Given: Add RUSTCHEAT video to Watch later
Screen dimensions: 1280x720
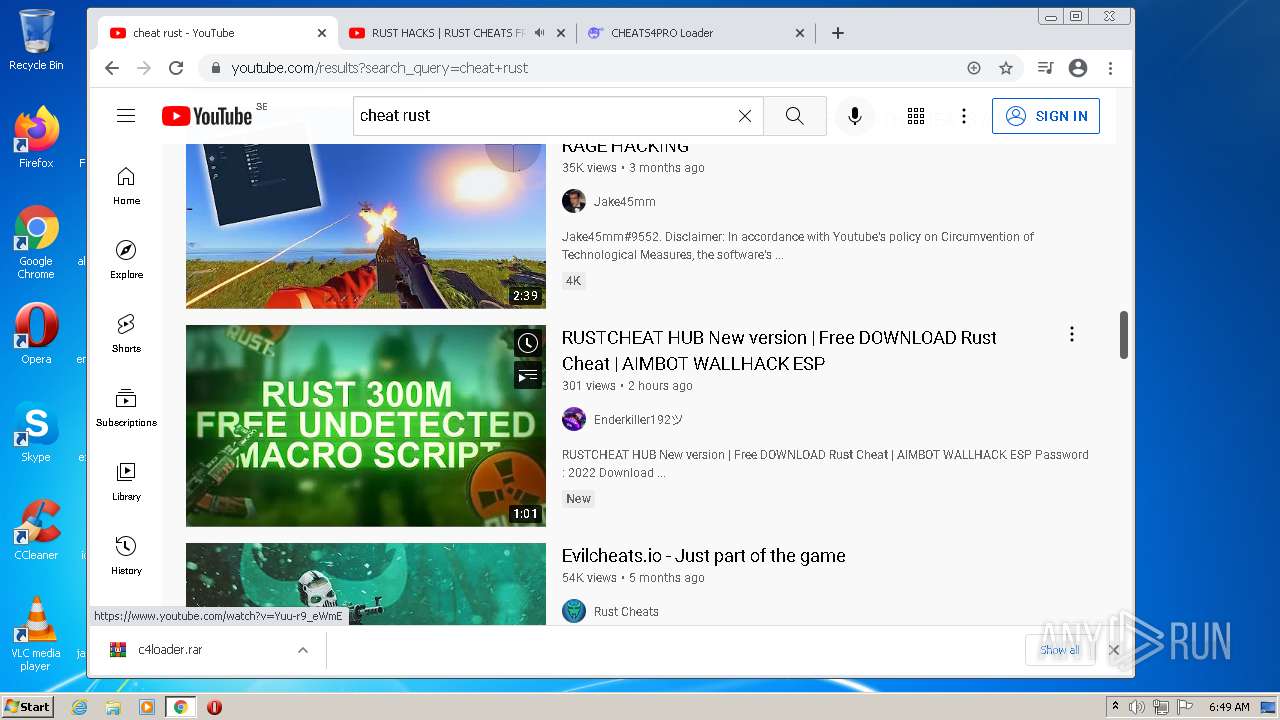Looking at the screenshot, I should point(528,344).
